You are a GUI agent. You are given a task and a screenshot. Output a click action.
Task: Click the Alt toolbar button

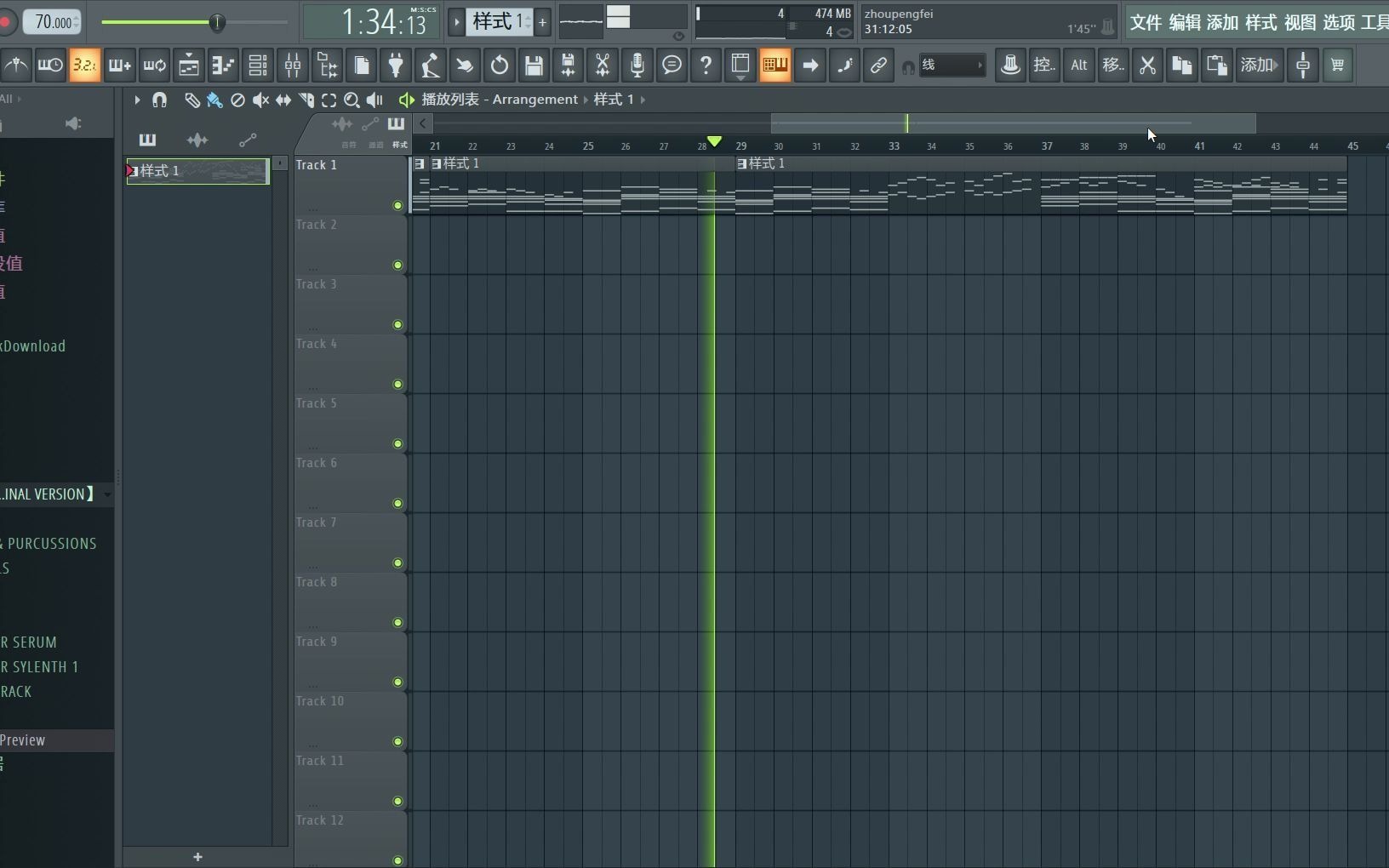point(1079,65)
